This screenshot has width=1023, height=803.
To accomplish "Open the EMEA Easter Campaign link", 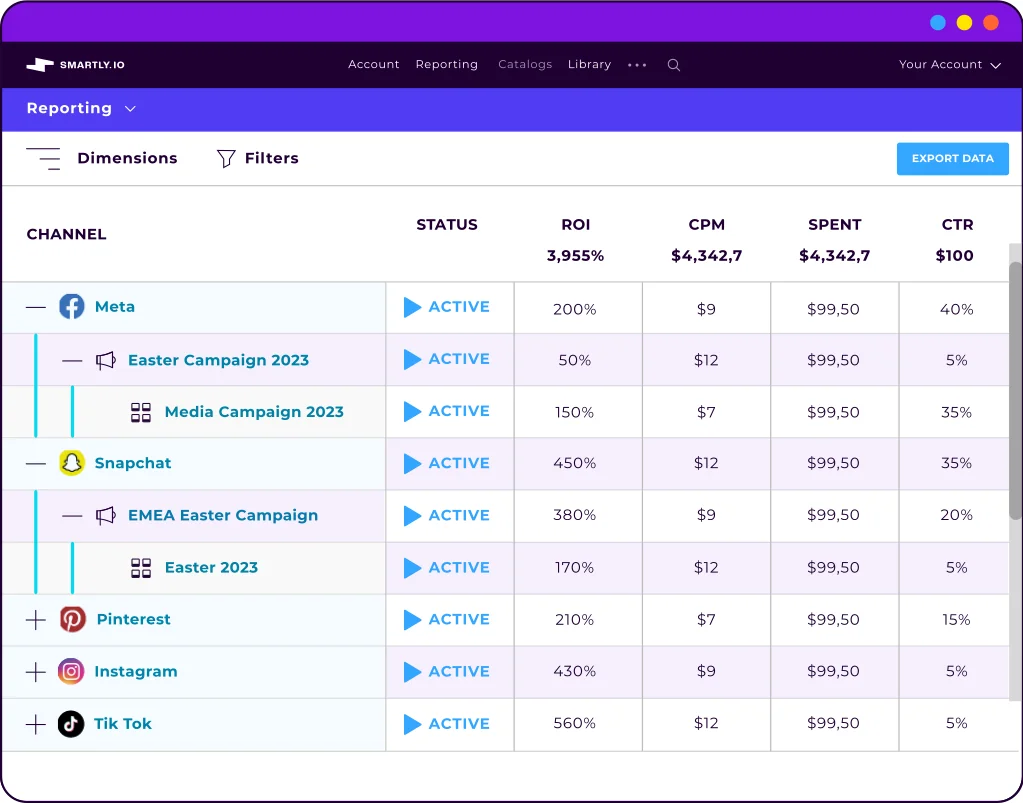I will click(222, 515).
